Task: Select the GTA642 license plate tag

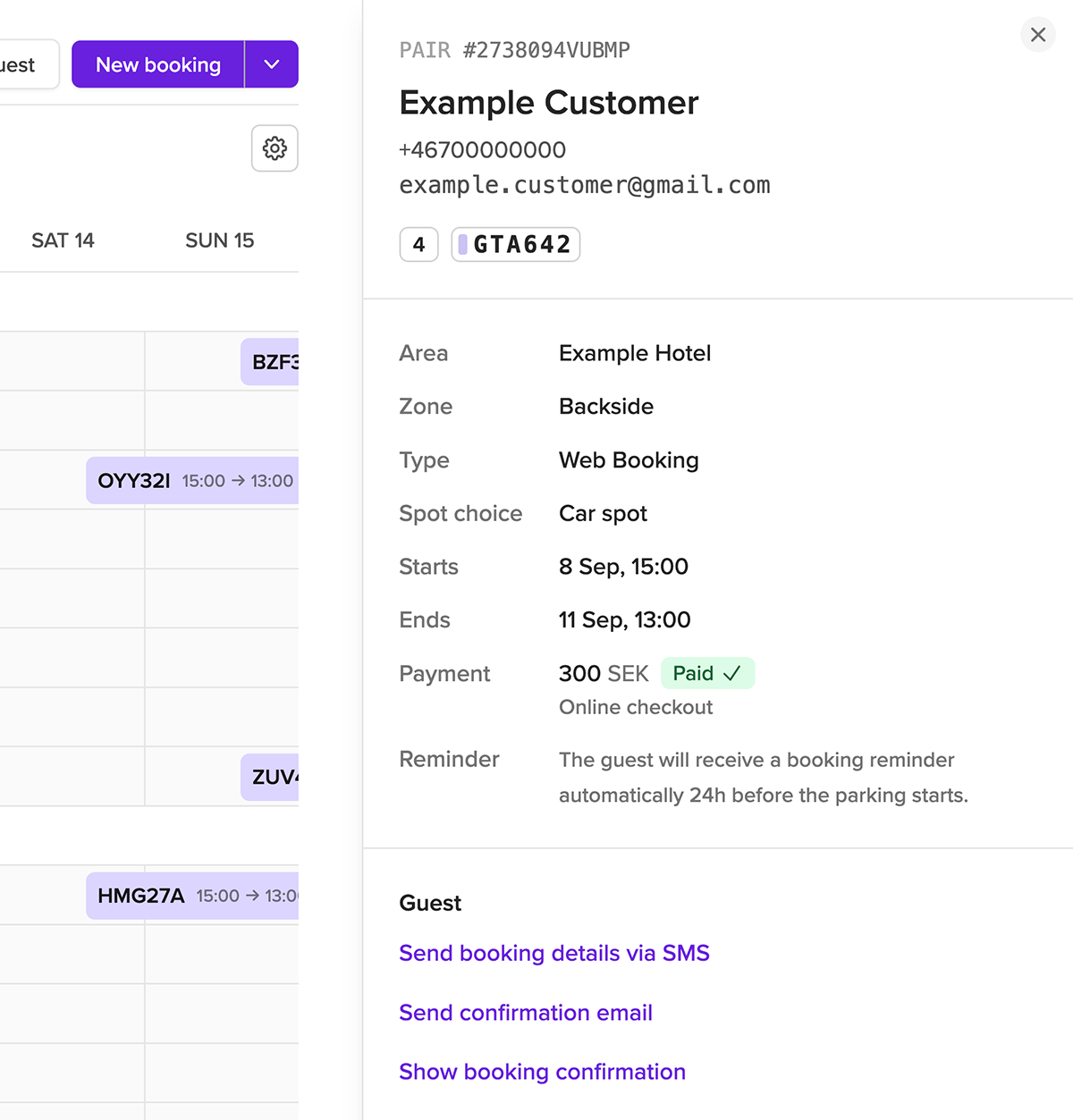Action: point(516,244)
